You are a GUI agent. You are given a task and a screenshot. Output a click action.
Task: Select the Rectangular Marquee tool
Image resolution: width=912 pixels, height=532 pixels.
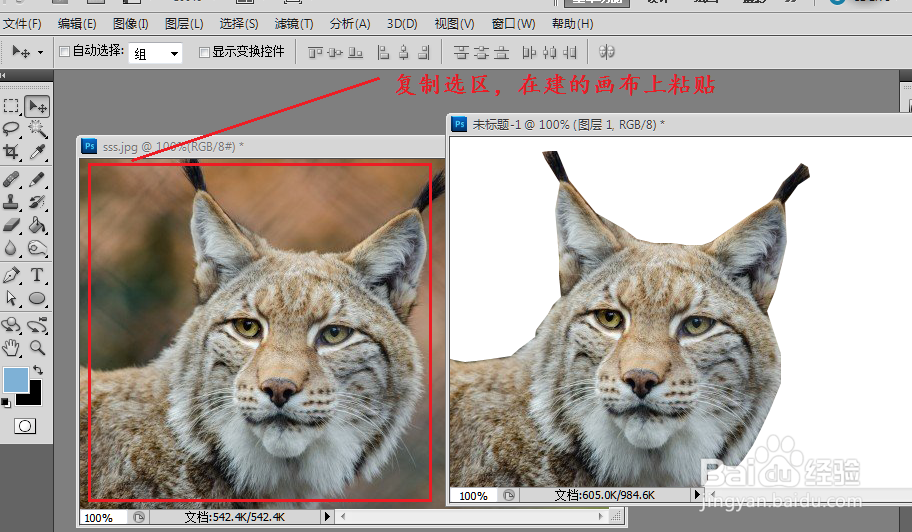coord(11,106)
